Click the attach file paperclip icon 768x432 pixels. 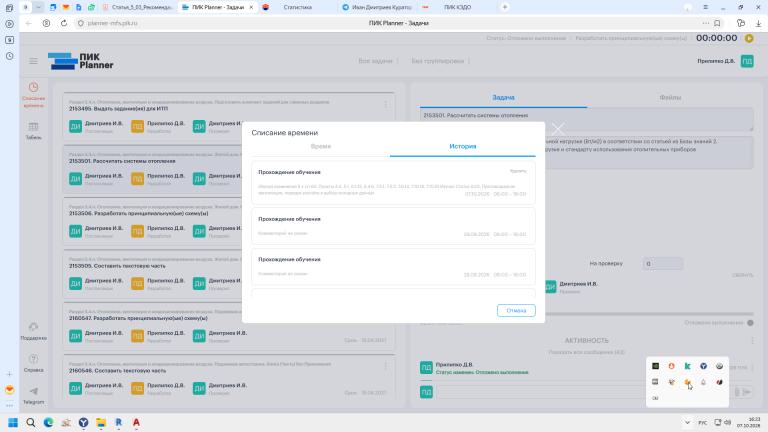(737, 392)
